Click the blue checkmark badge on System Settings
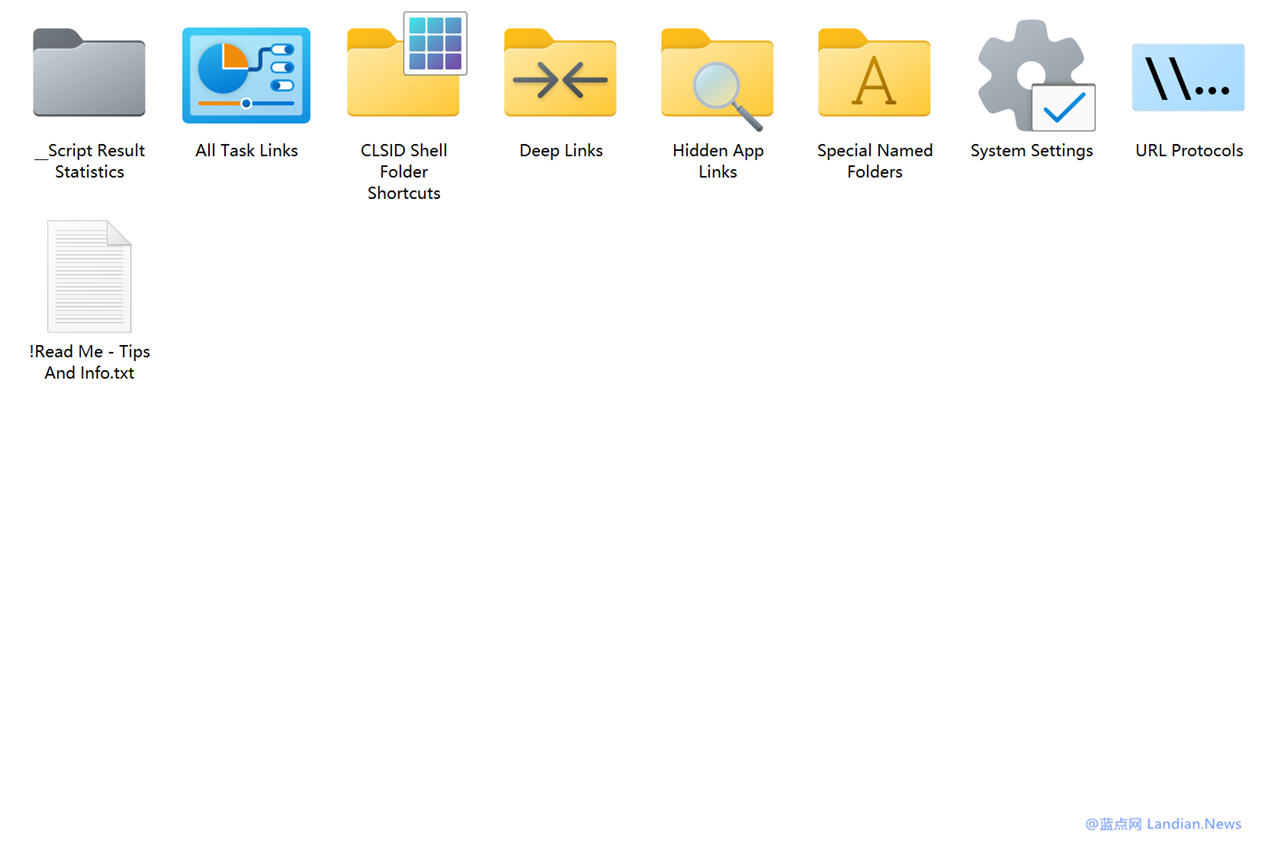Viewport: 1280px width, 859px height. pyautogui.click(x=1064, y=108)
